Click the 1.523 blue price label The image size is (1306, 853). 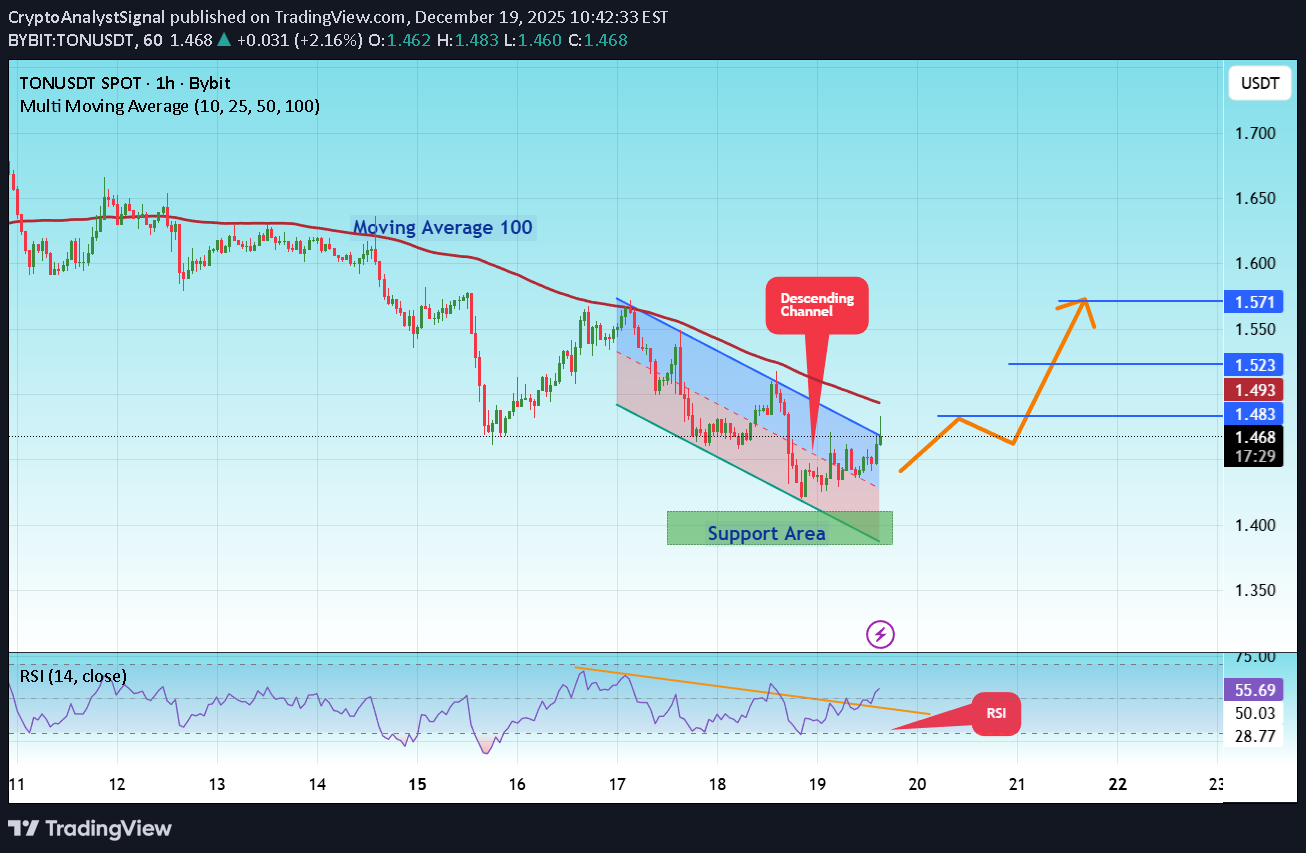(1252, 365)
